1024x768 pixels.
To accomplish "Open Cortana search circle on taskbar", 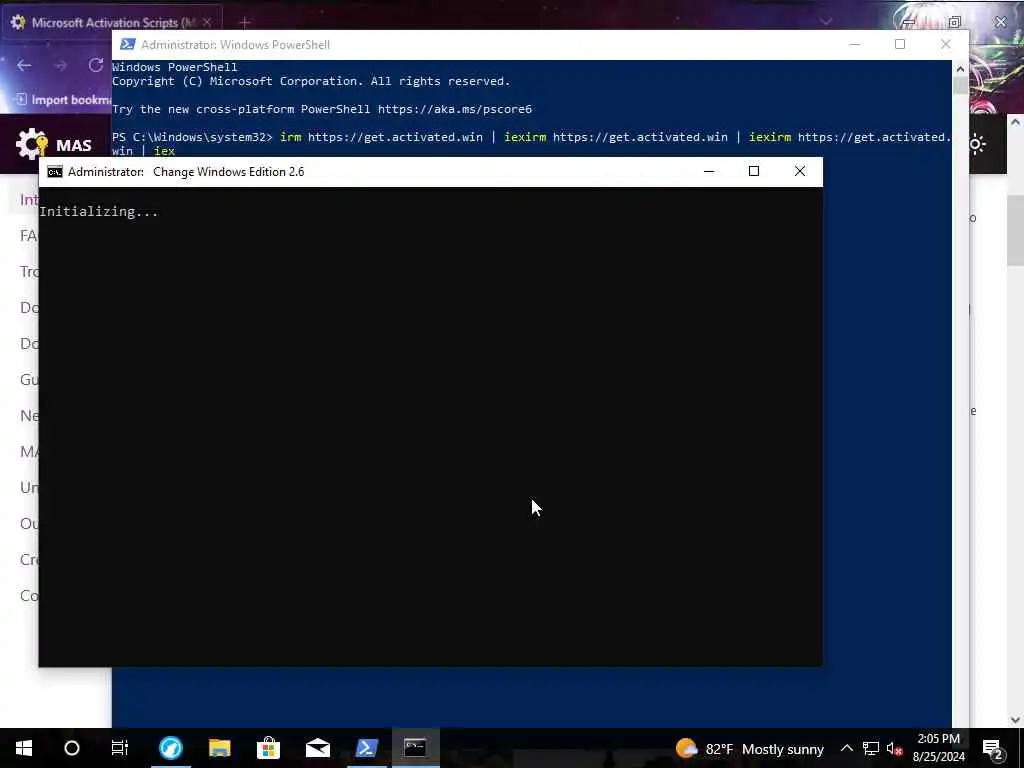I will [72, 748].
